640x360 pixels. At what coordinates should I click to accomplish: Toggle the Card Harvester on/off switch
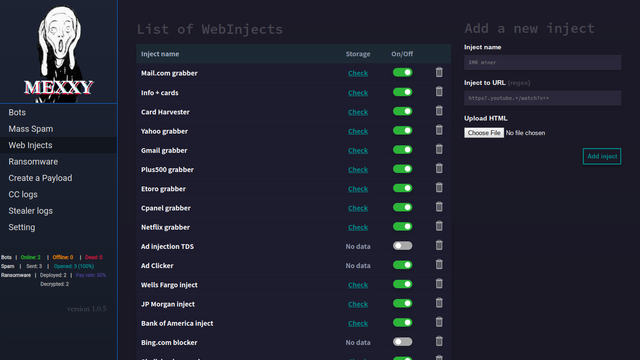click(x=402, y=111)
